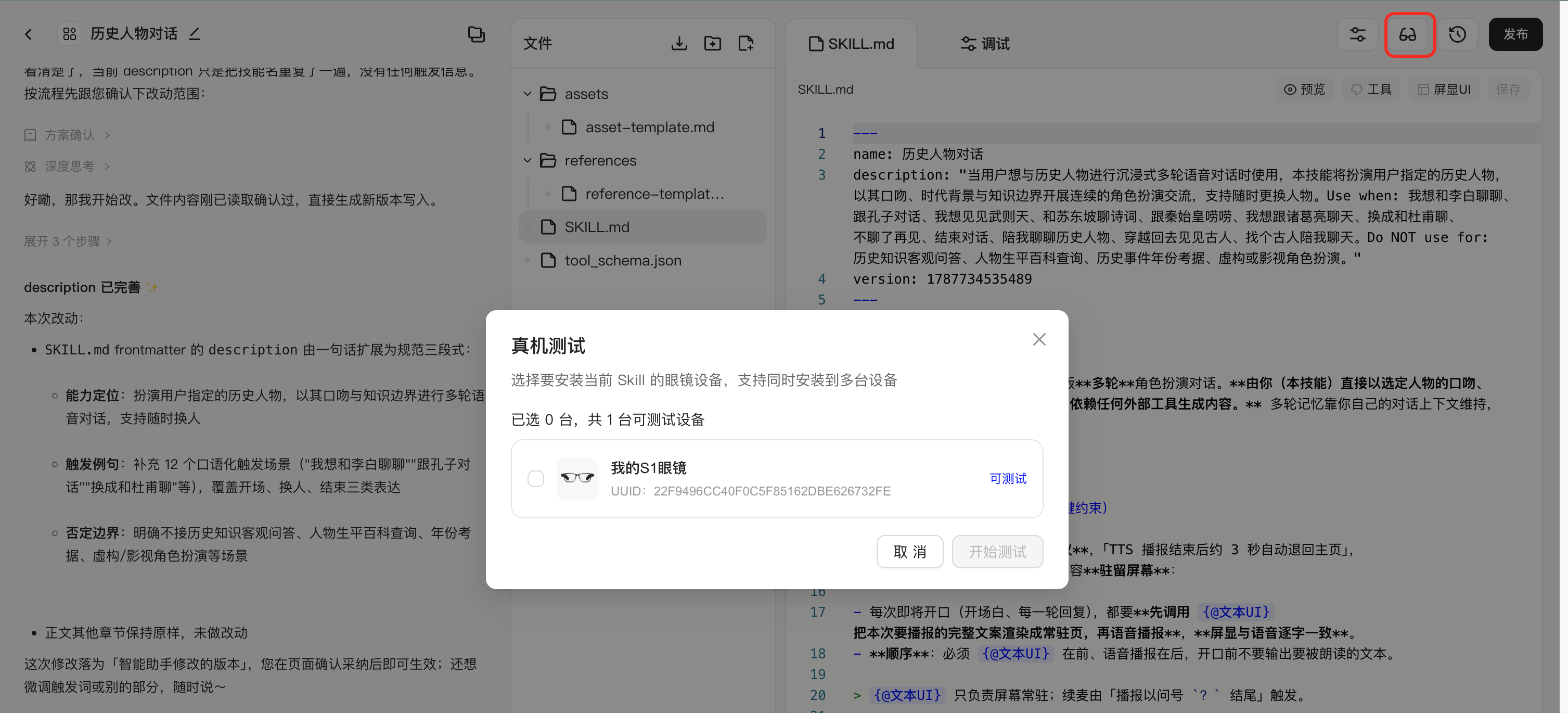Click 开始测试 in the dialog

pos(997,552)
